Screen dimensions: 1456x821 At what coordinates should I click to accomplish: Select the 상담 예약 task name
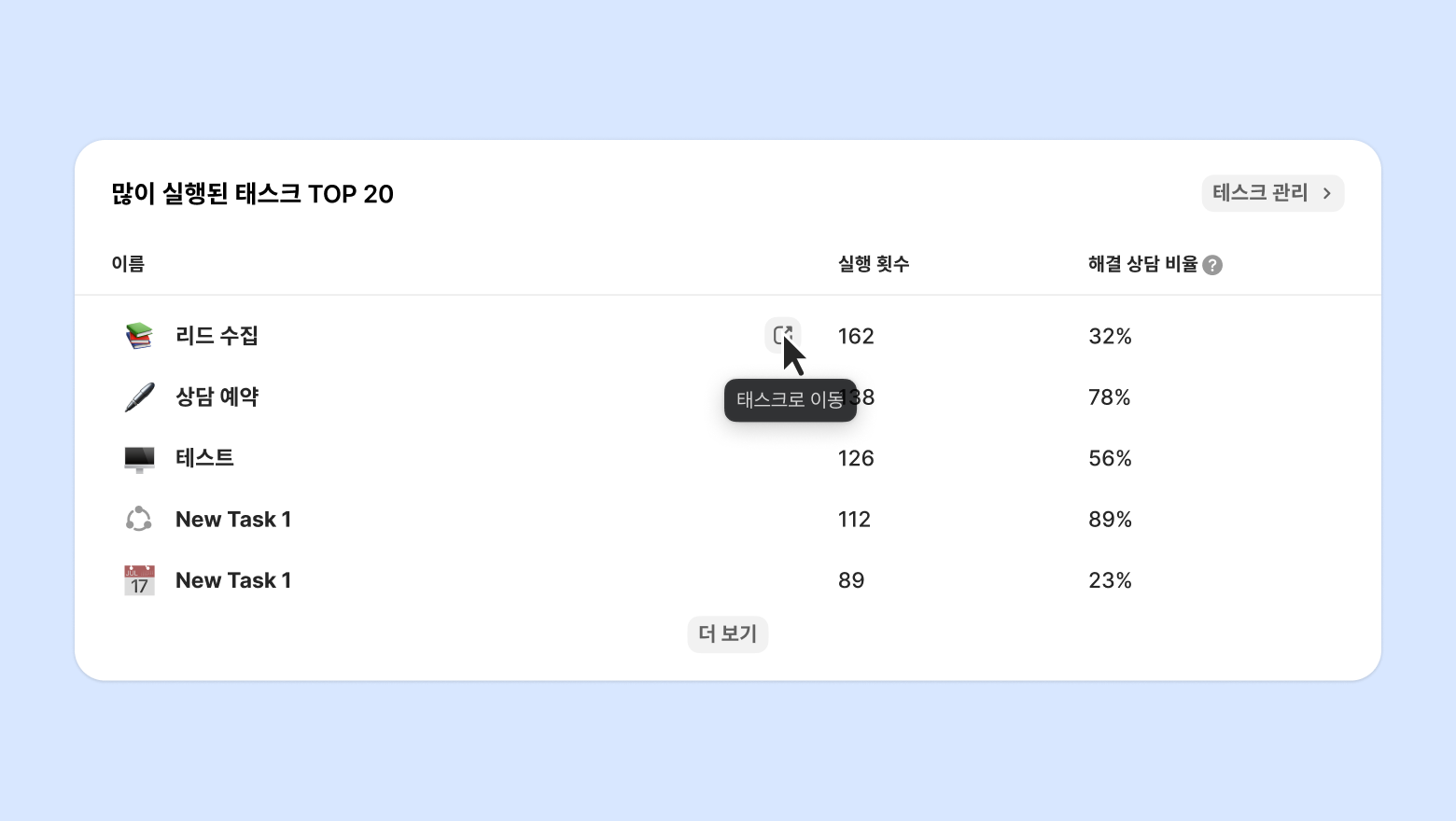click(217, 397)
